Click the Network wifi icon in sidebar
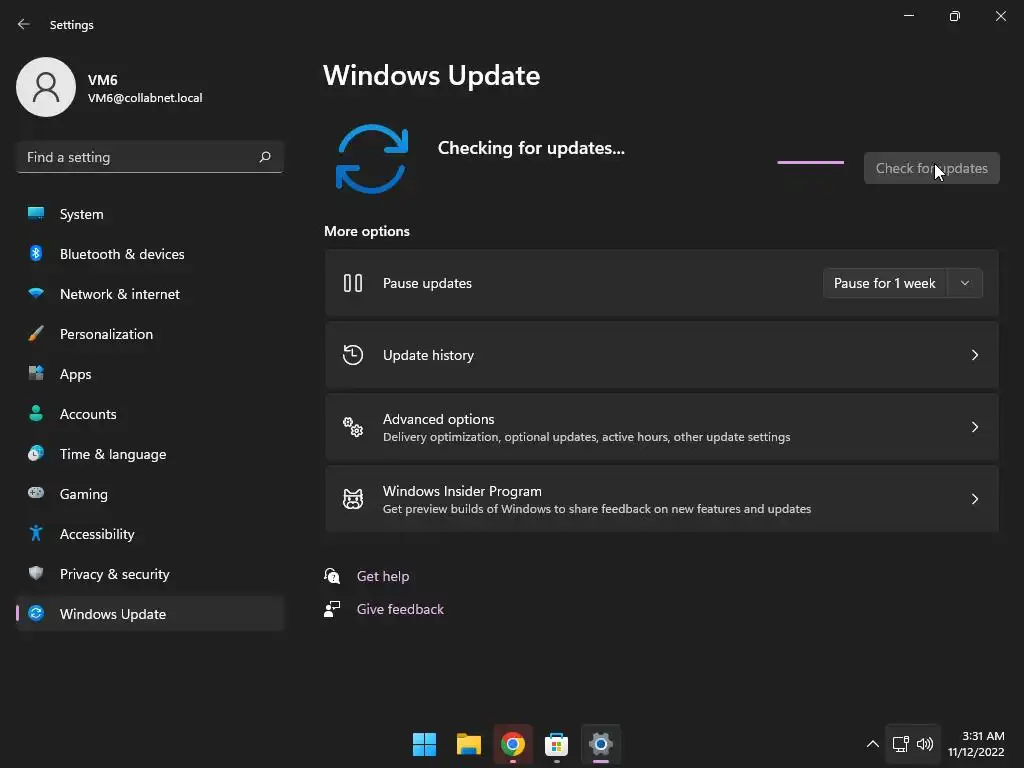Image resolution: width=1024 pixels, height=768 pixels. 36,293
